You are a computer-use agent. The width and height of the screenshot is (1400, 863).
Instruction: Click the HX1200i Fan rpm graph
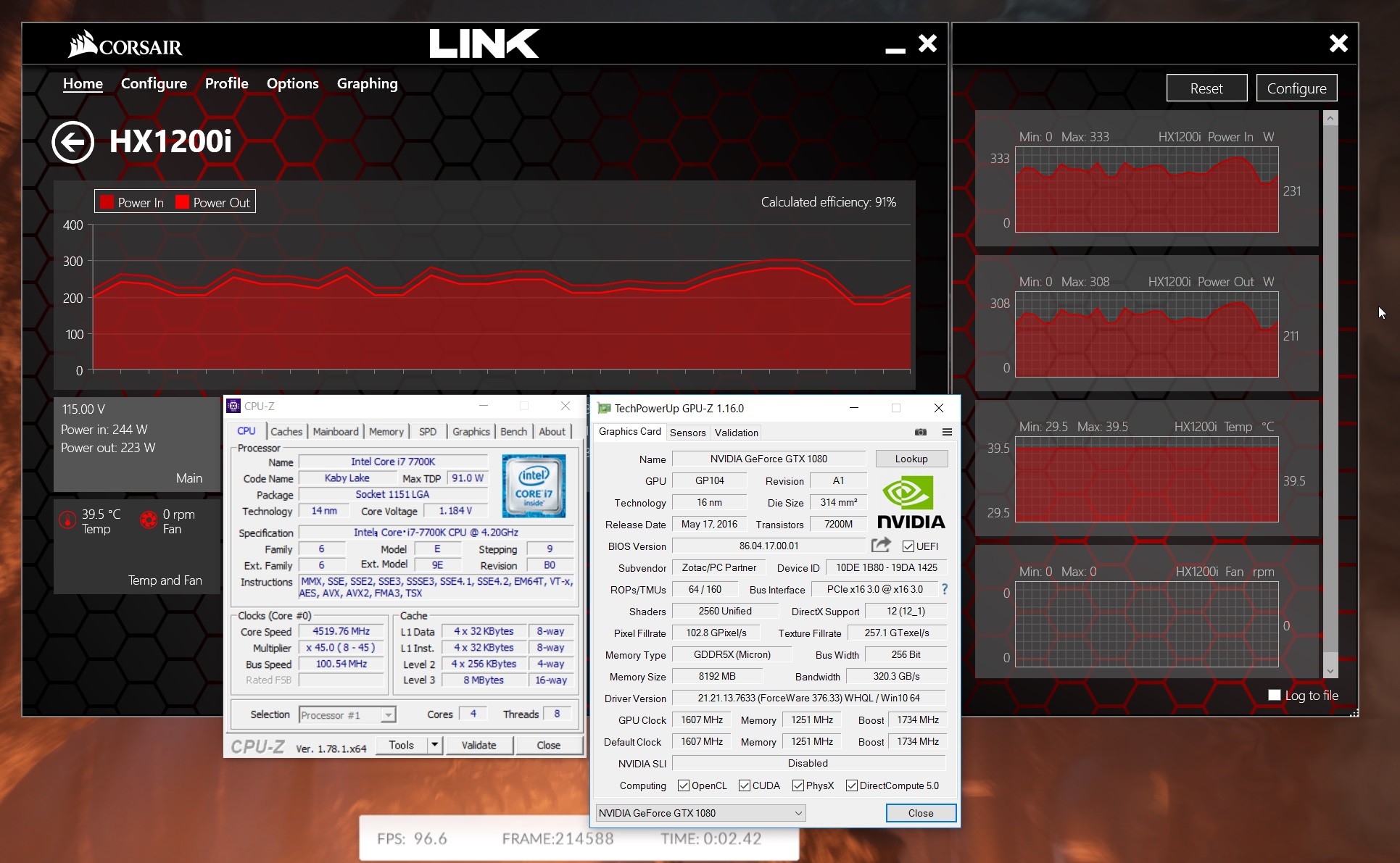(1146, 624)
